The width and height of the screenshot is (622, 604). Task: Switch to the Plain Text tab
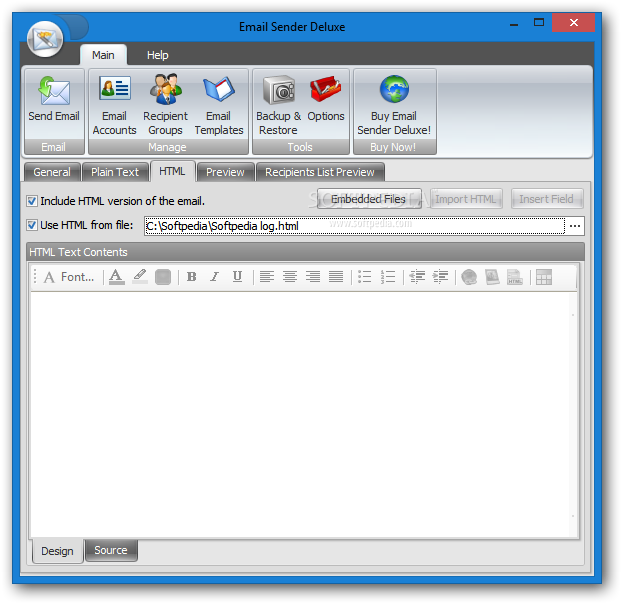(115, 172)
